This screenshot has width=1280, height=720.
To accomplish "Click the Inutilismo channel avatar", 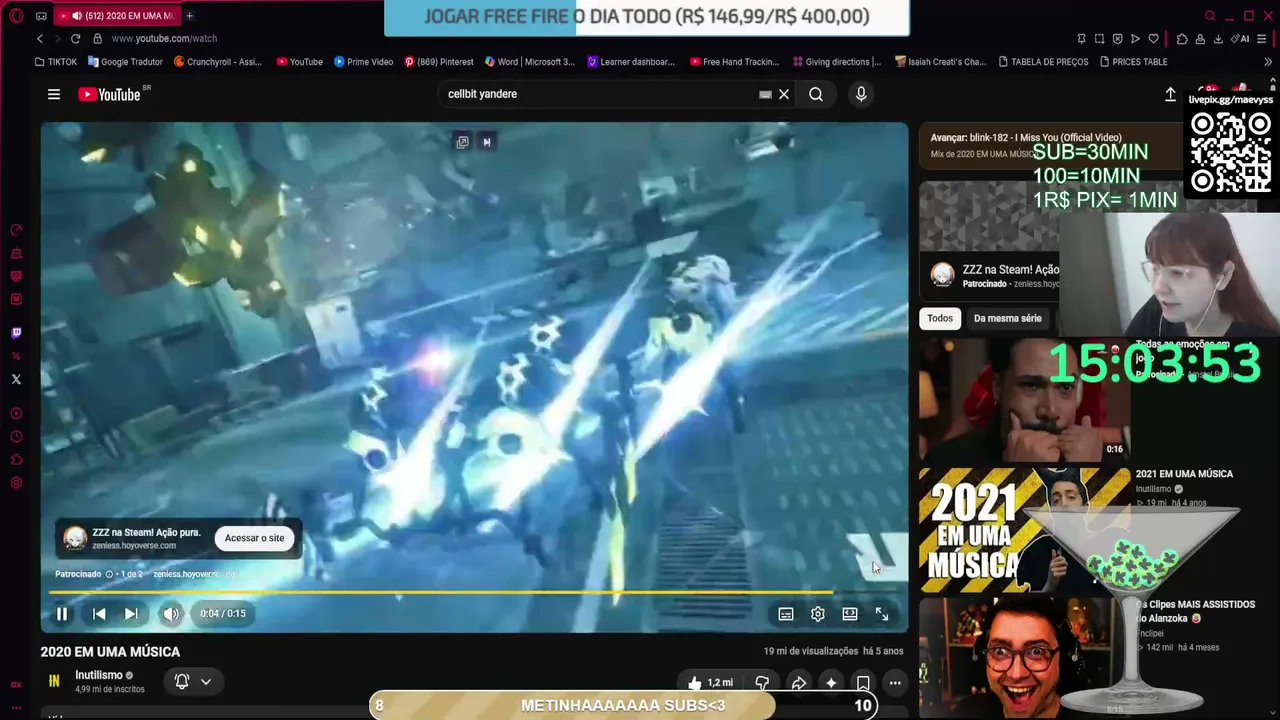I will point(54,681).
